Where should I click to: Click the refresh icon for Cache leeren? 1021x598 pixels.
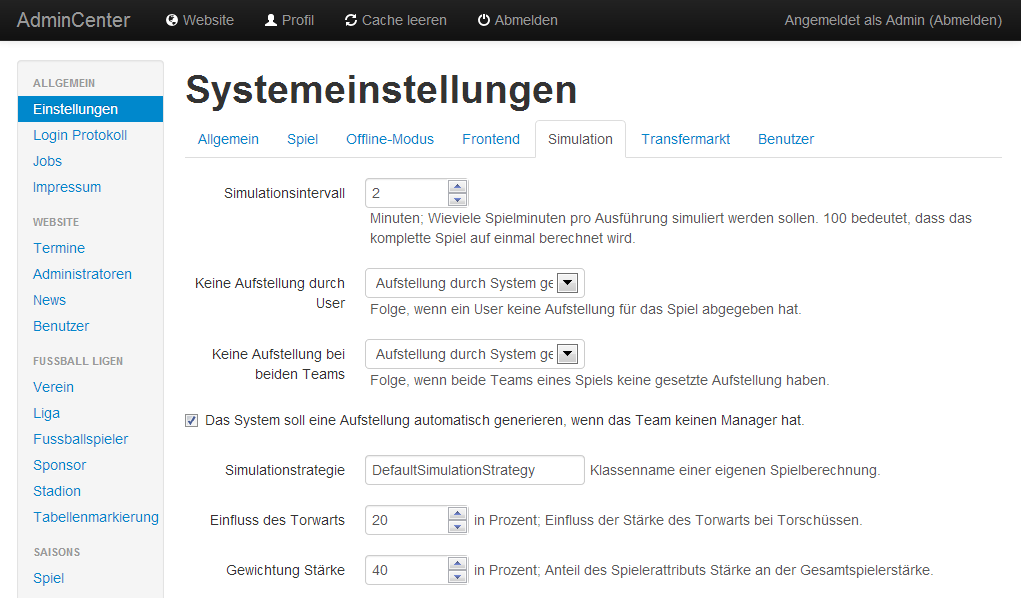pos(351,20)
